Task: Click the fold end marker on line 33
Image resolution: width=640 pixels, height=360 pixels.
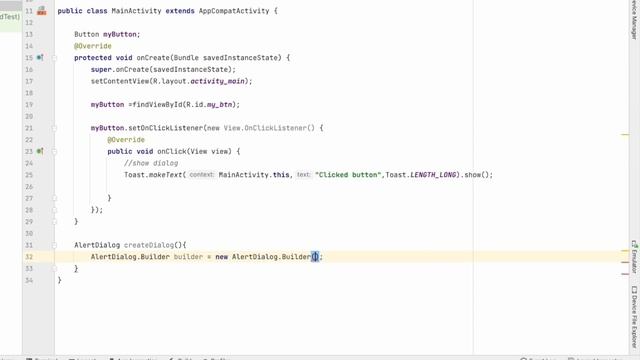Action: point(54,269)
